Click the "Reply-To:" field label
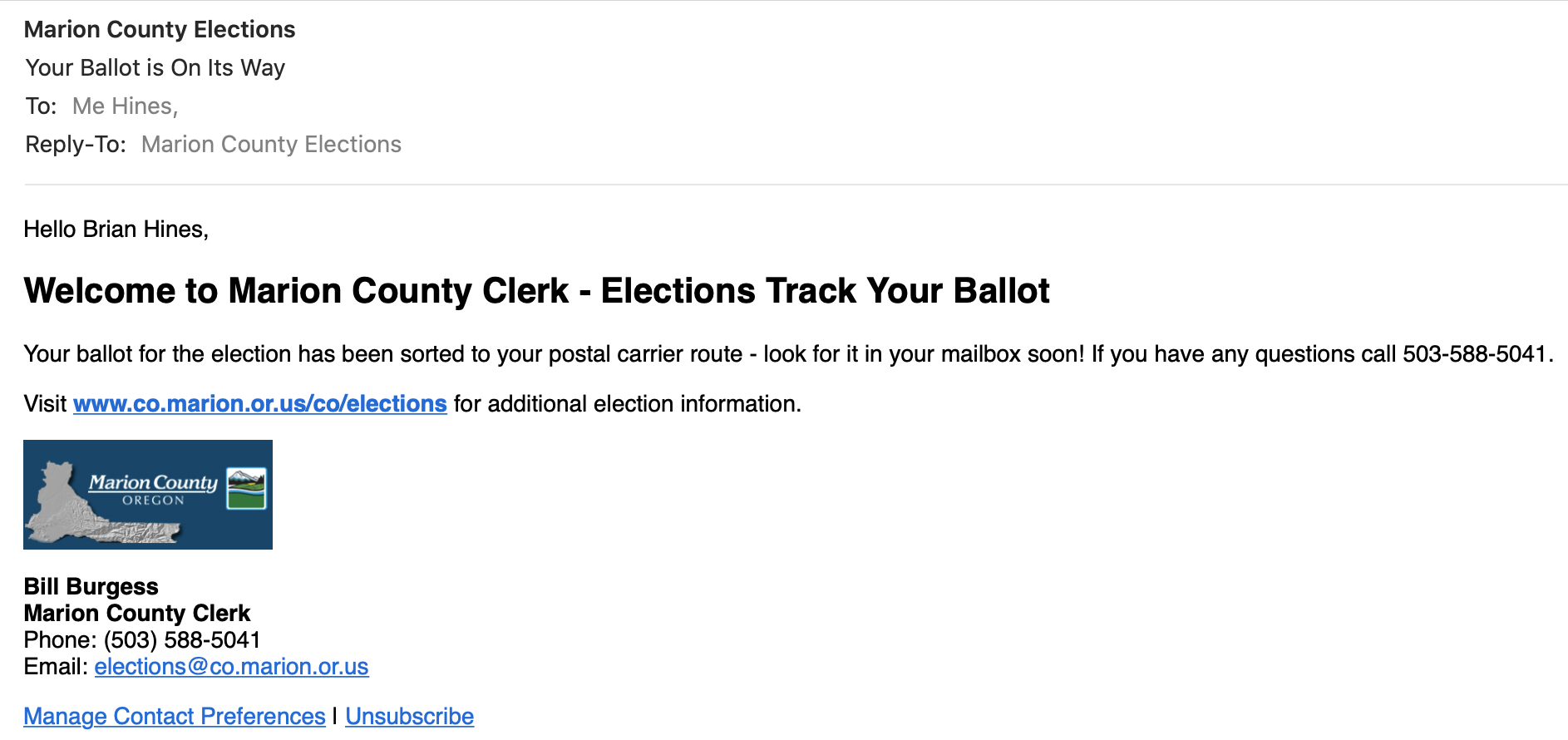Image resolution: width=1568 pixels, height=740 pixels. (x=76, y=145)
